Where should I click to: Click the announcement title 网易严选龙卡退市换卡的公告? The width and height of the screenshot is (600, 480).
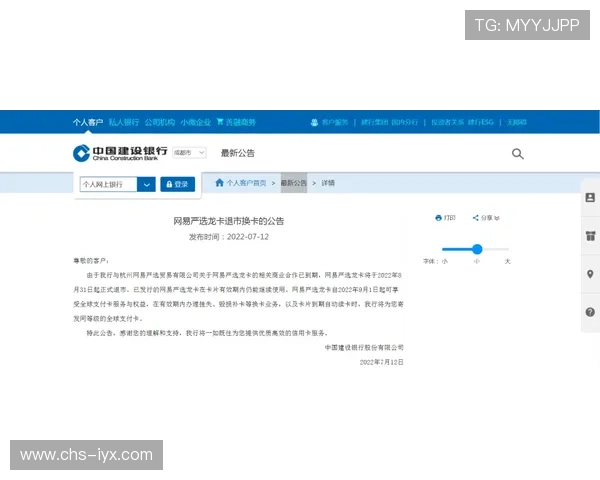click(228, 221)
